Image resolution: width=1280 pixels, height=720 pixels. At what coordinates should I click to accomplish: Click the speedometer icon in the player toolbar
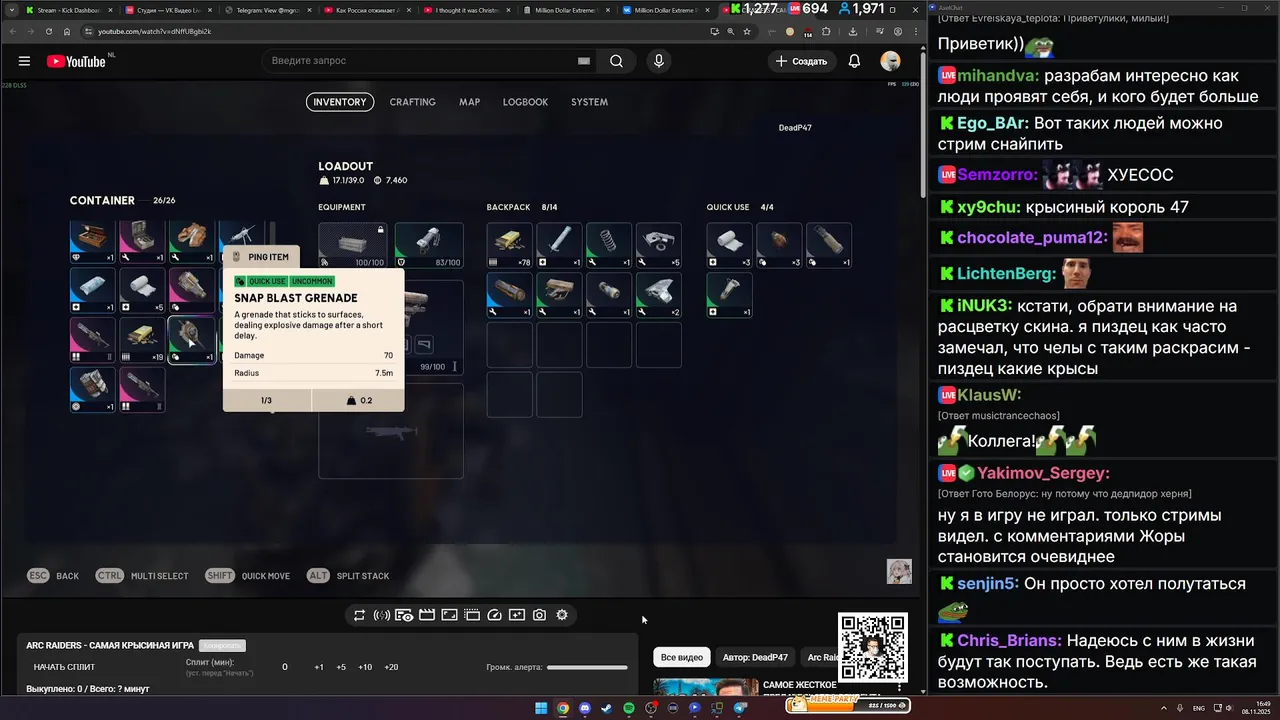coord(494,615)
